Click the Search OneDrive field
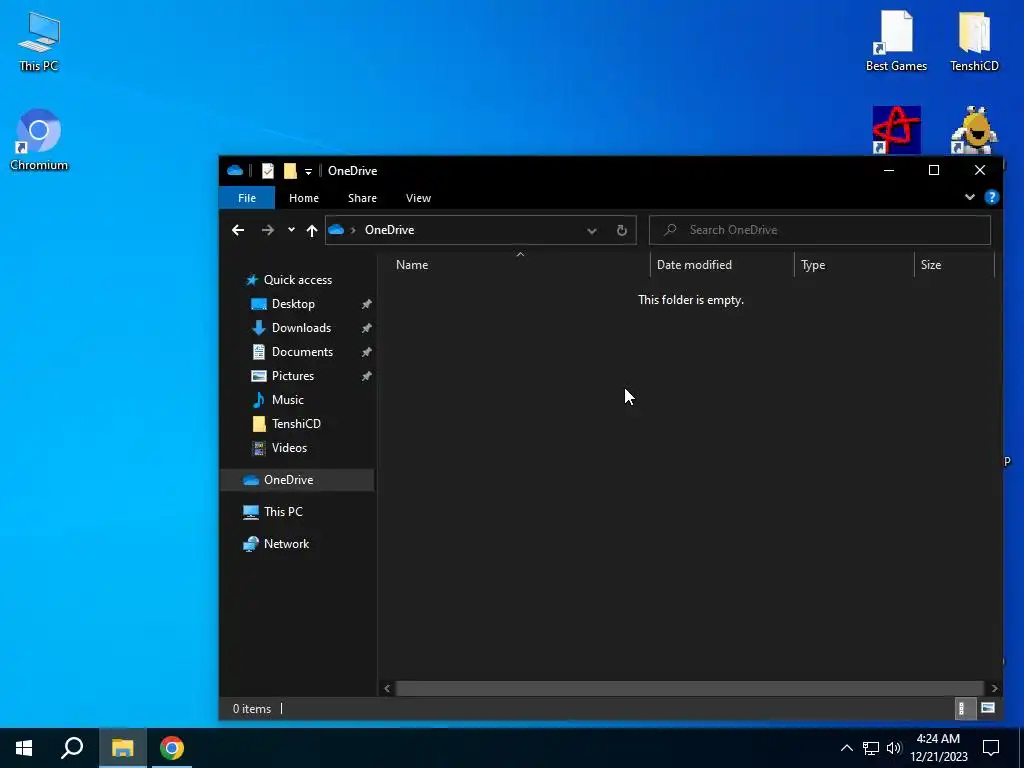The height and width of the screenshot is (768, 1024). tap(820, 230)
